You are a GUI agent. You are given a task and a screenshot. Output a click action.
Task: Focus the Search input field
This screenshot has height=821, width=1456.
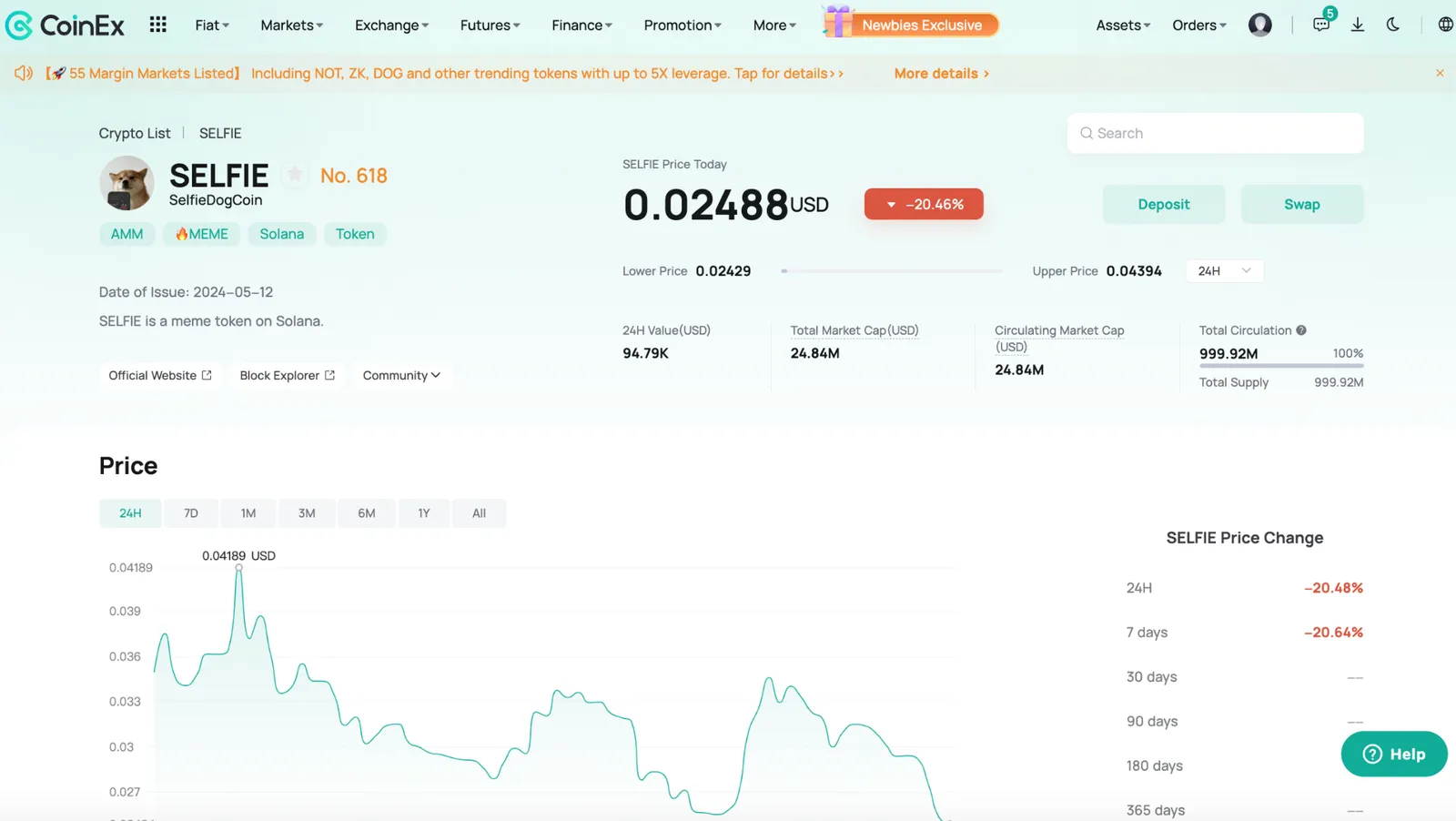(1215, 133)
